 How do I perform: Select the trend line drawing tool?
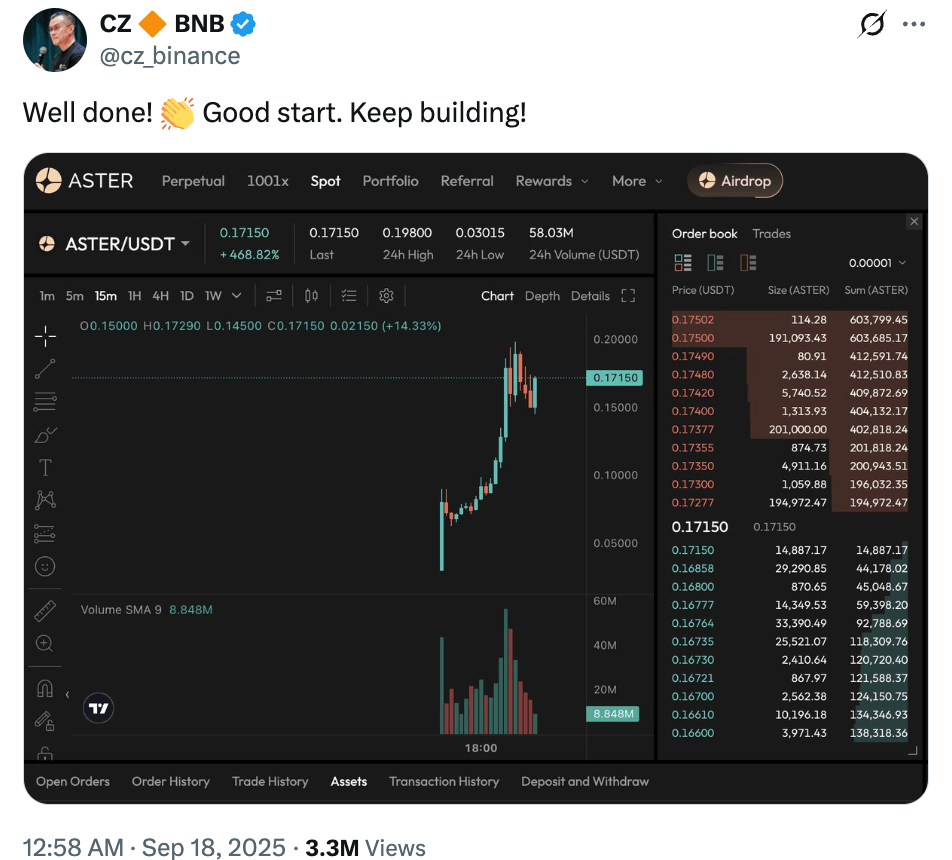45,369
